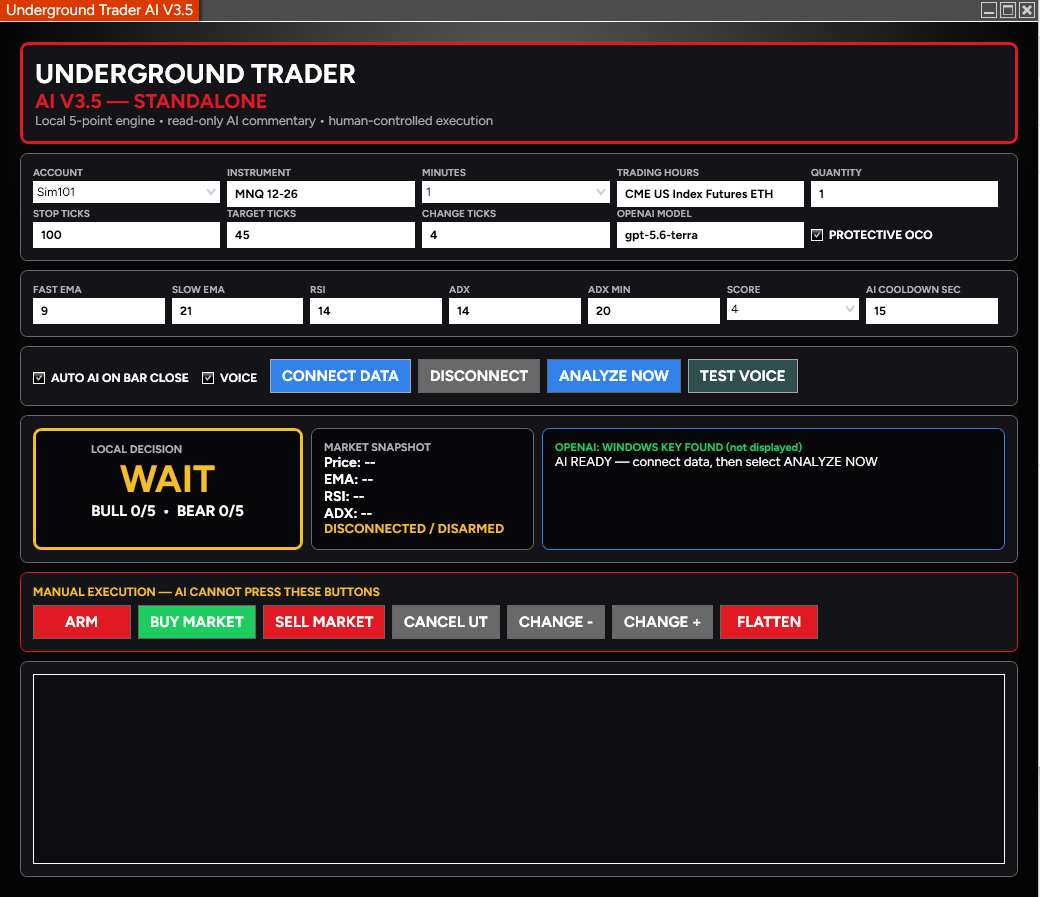
Task: Select the Change Ticks field
Action: (x=515, y=235)
